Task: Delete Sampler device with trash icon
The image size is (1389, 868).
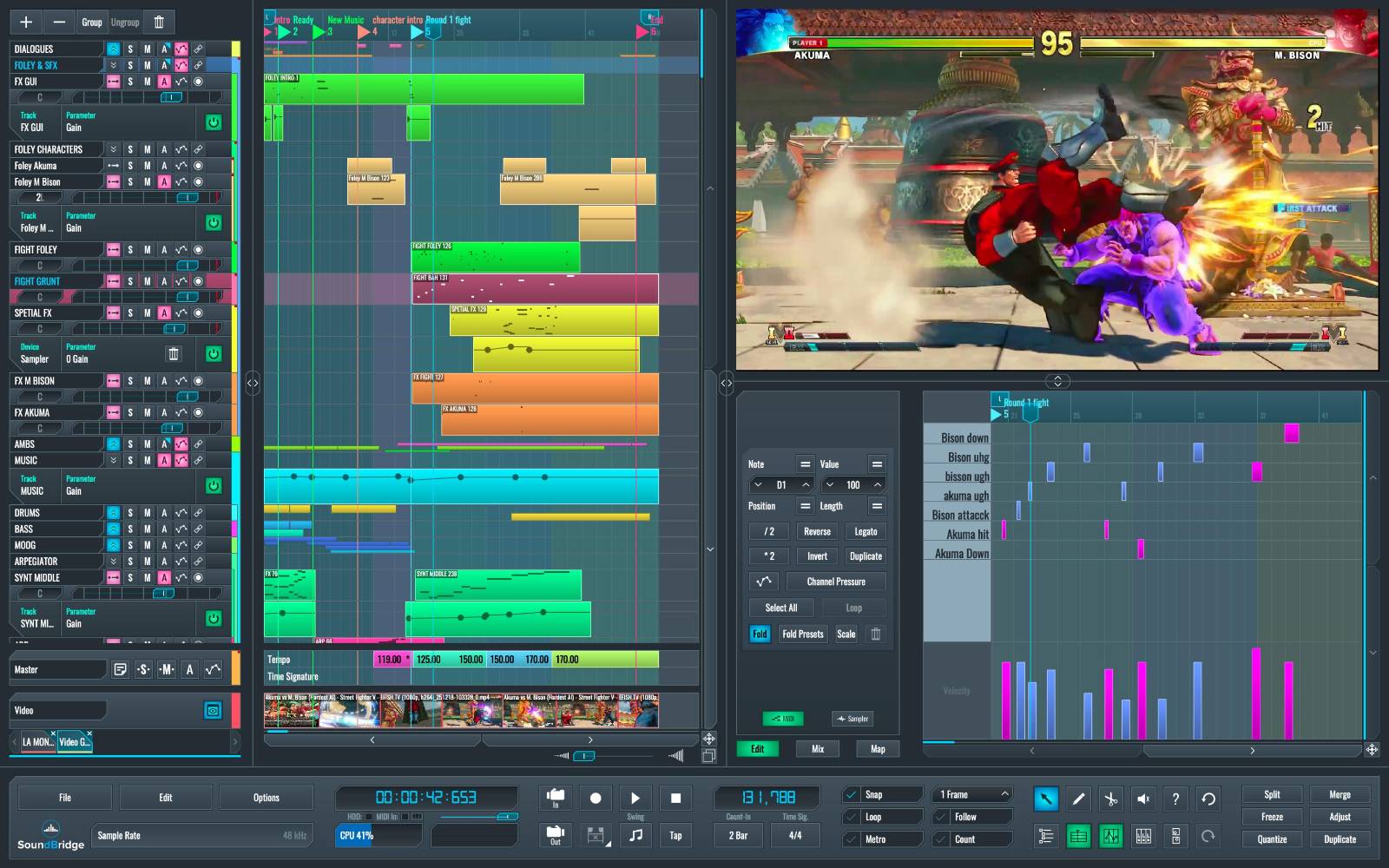Action: [173, 353]
